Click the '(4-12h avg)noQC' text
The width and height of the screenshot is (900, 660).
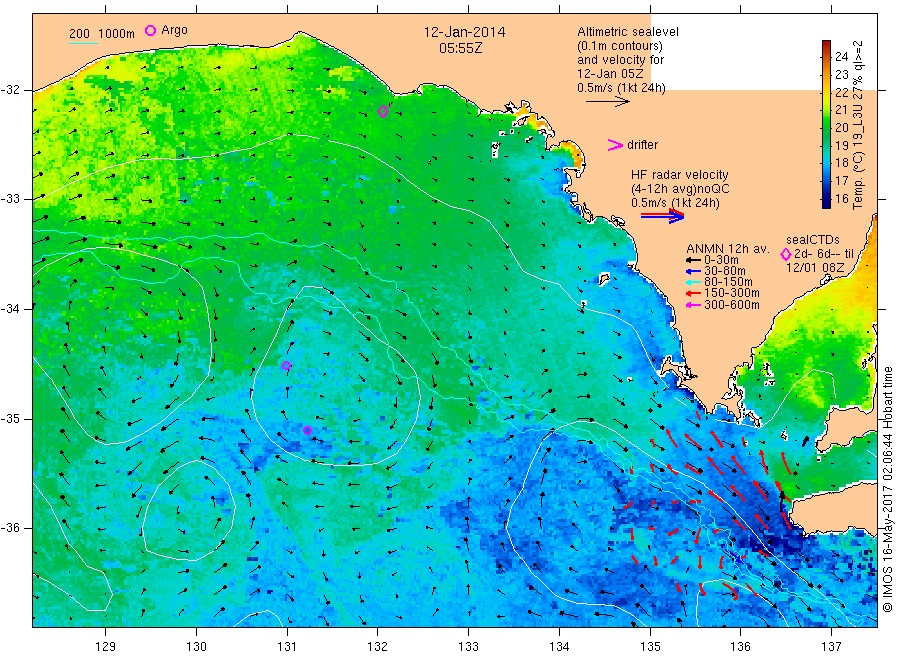[x=680, y=189]
